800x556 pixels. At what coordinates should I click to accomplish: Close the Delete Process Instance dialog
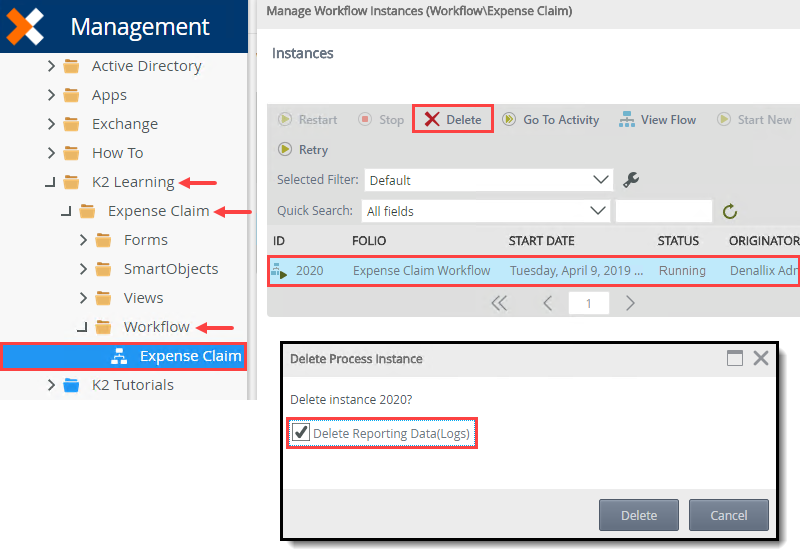tap(761, 358)
